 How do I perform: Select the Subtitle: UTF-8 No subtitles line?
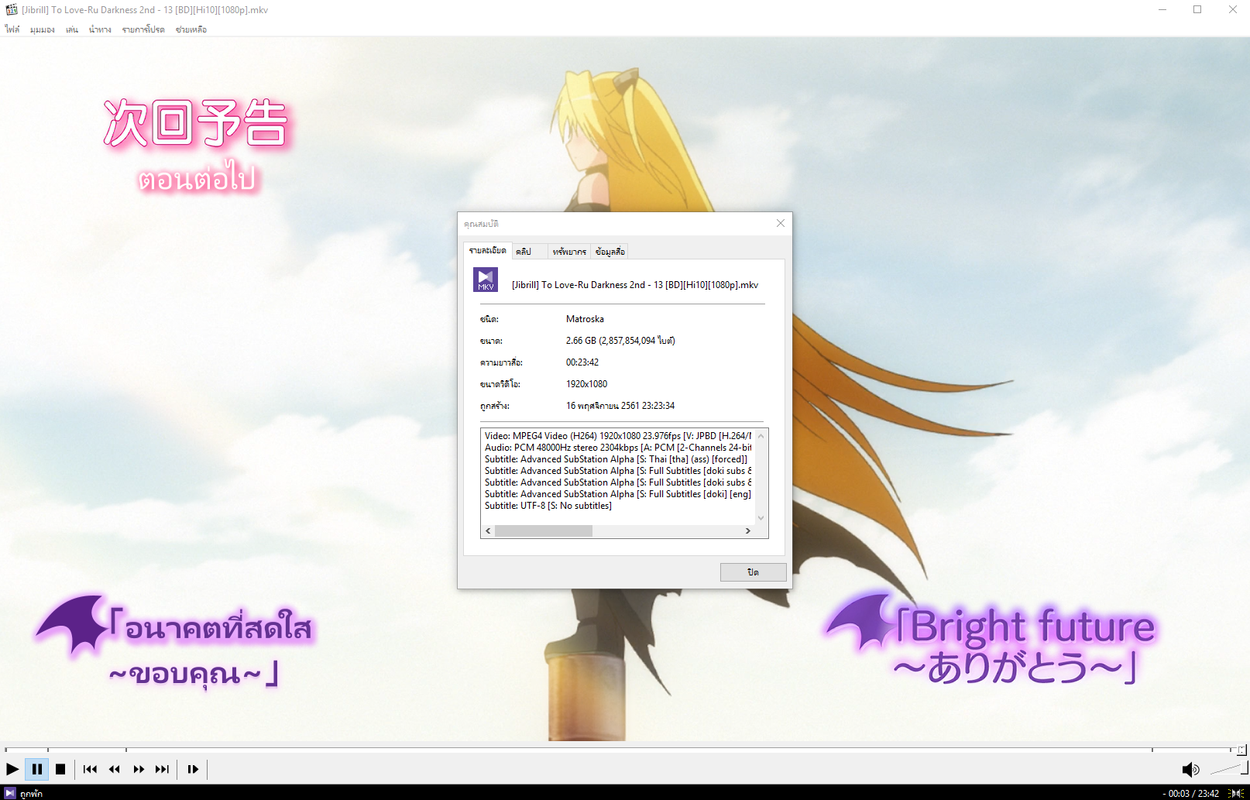tap(548, 506)
